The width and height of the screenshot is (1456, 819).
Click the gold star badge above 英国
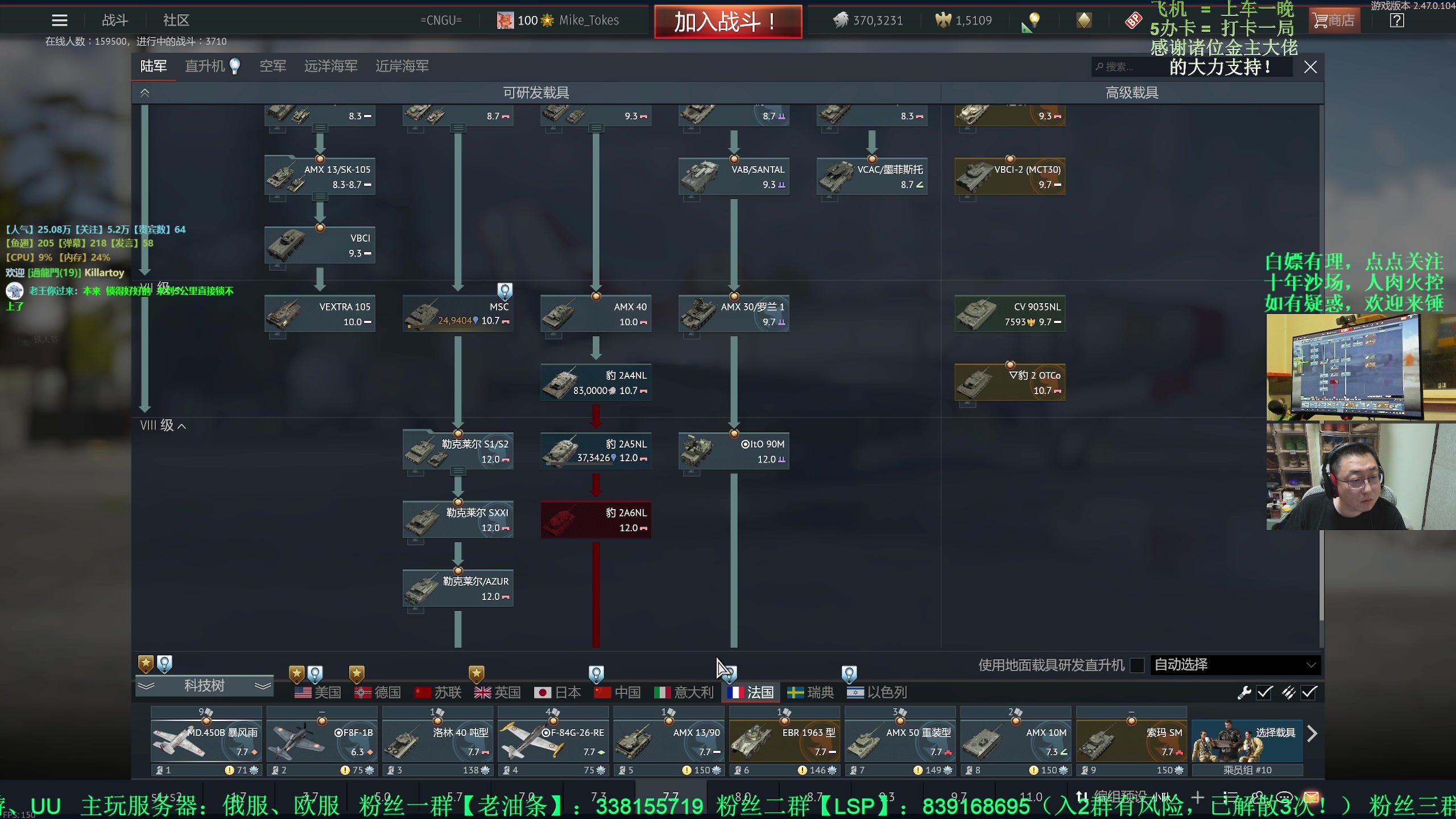(x=476, y=675)
